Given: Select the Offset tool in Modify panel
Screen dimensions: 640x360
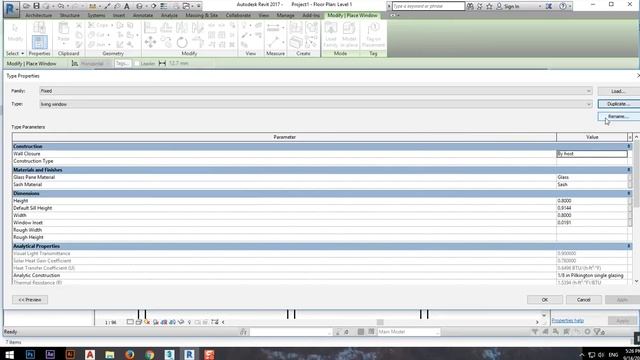Looking at the screenshot, I should (x=166, y=28).
